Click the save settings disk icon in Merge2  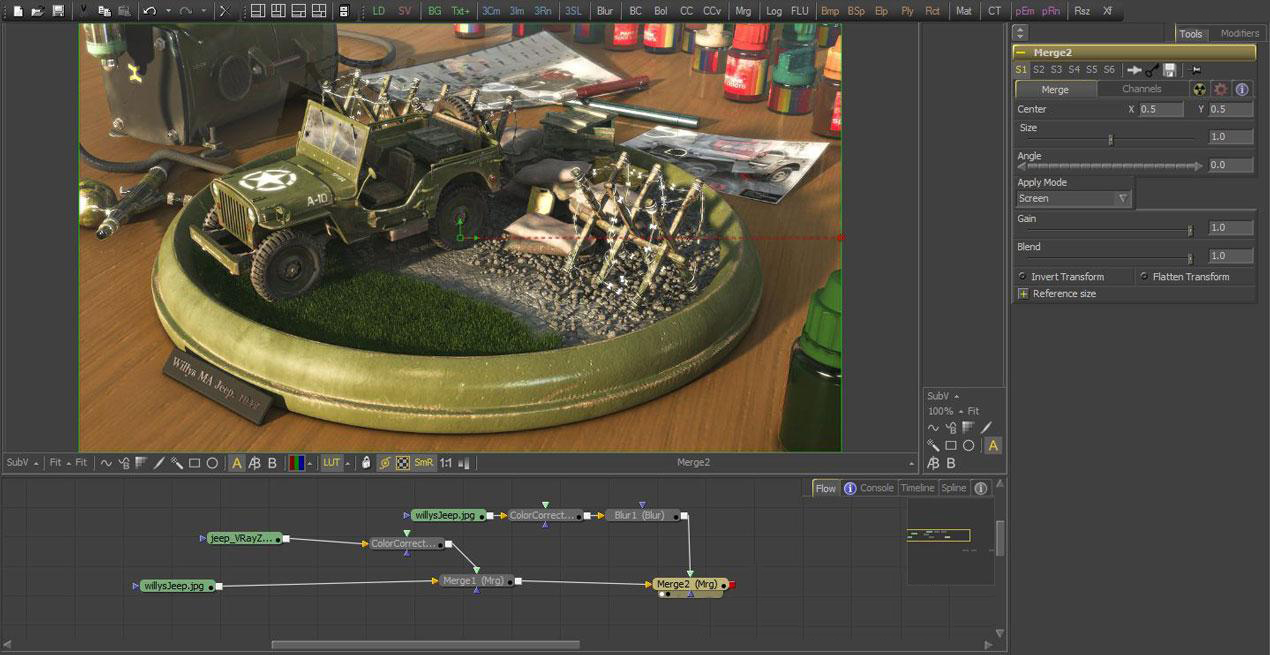click(x=1169, y=70)
